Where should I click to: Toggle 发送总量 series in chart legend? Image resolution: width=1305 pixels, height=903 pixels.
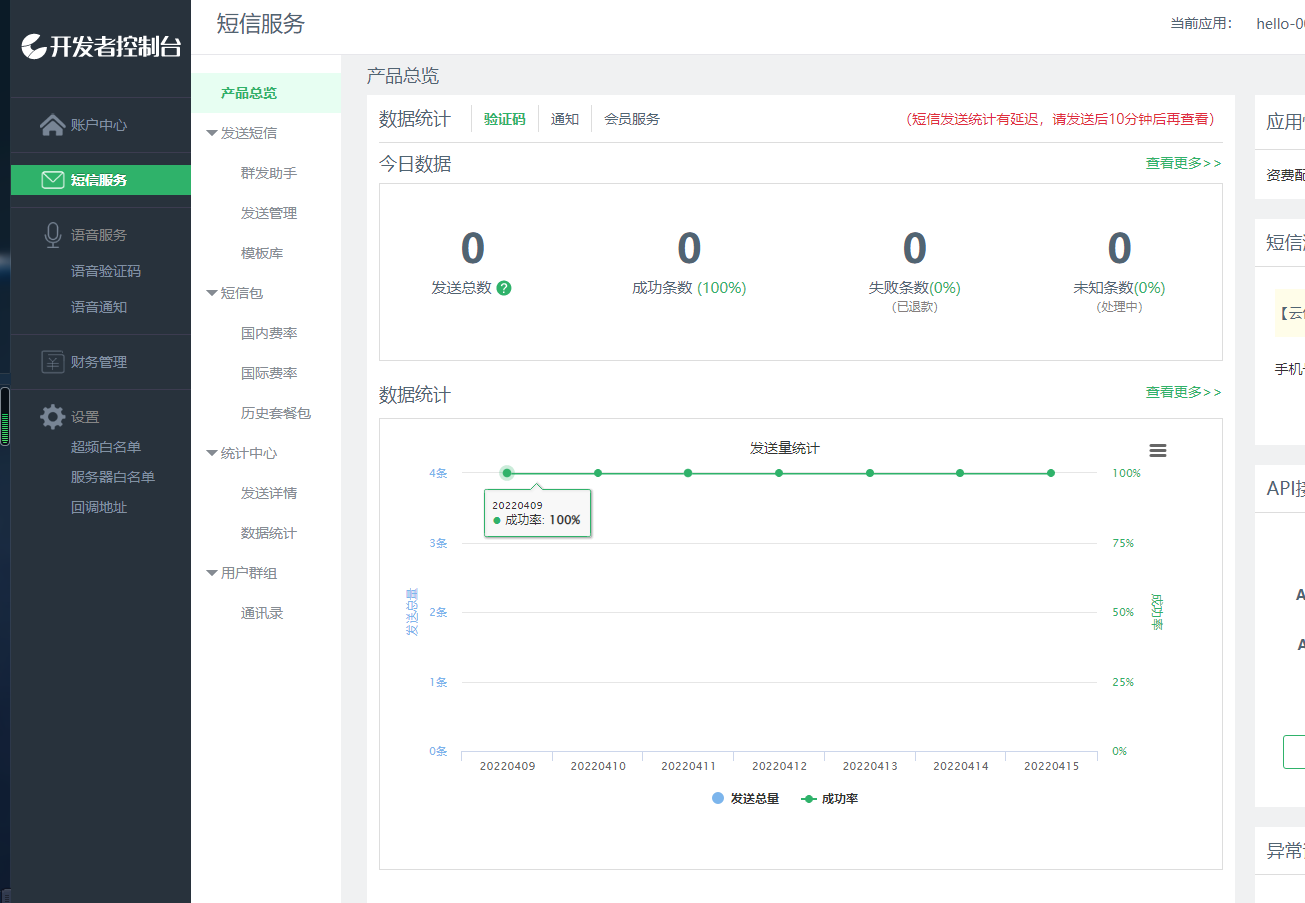point(745,799)
